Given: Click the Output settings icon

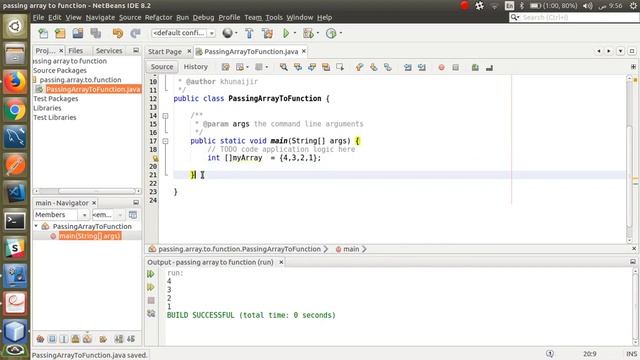Looking at the screenshot, I should pyautogui.click(x=151, y=313).
